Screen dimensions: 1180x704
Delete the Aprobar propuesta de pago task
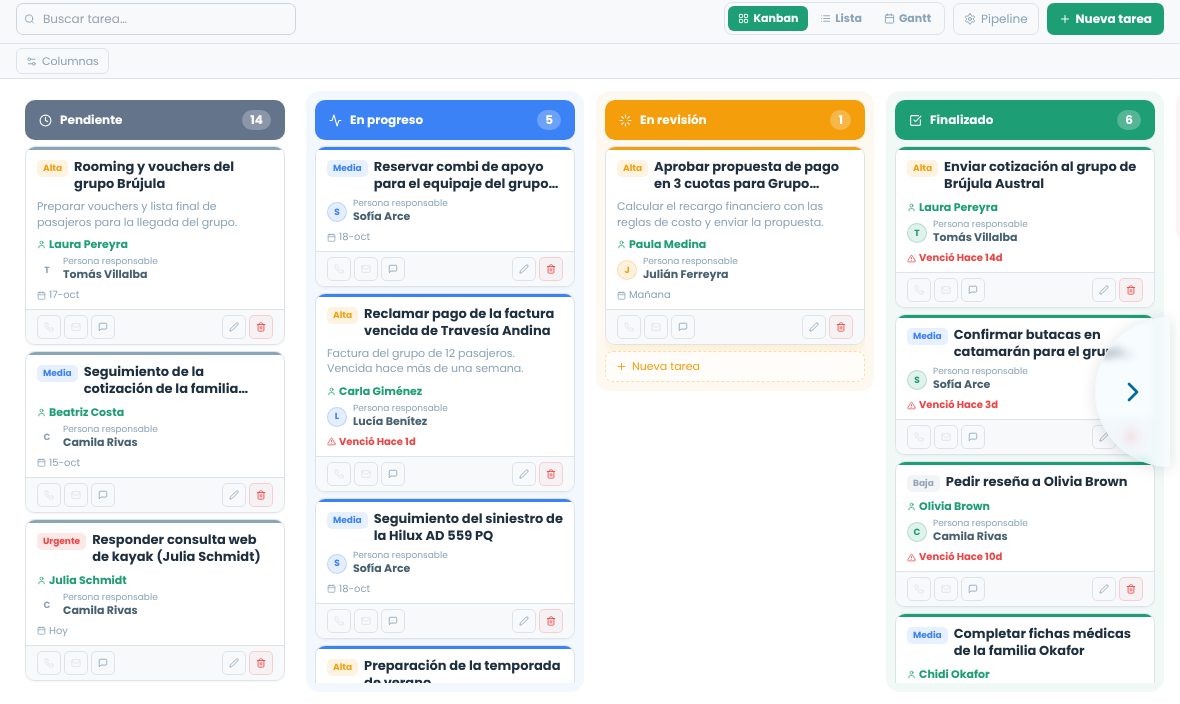pos(841,327)
